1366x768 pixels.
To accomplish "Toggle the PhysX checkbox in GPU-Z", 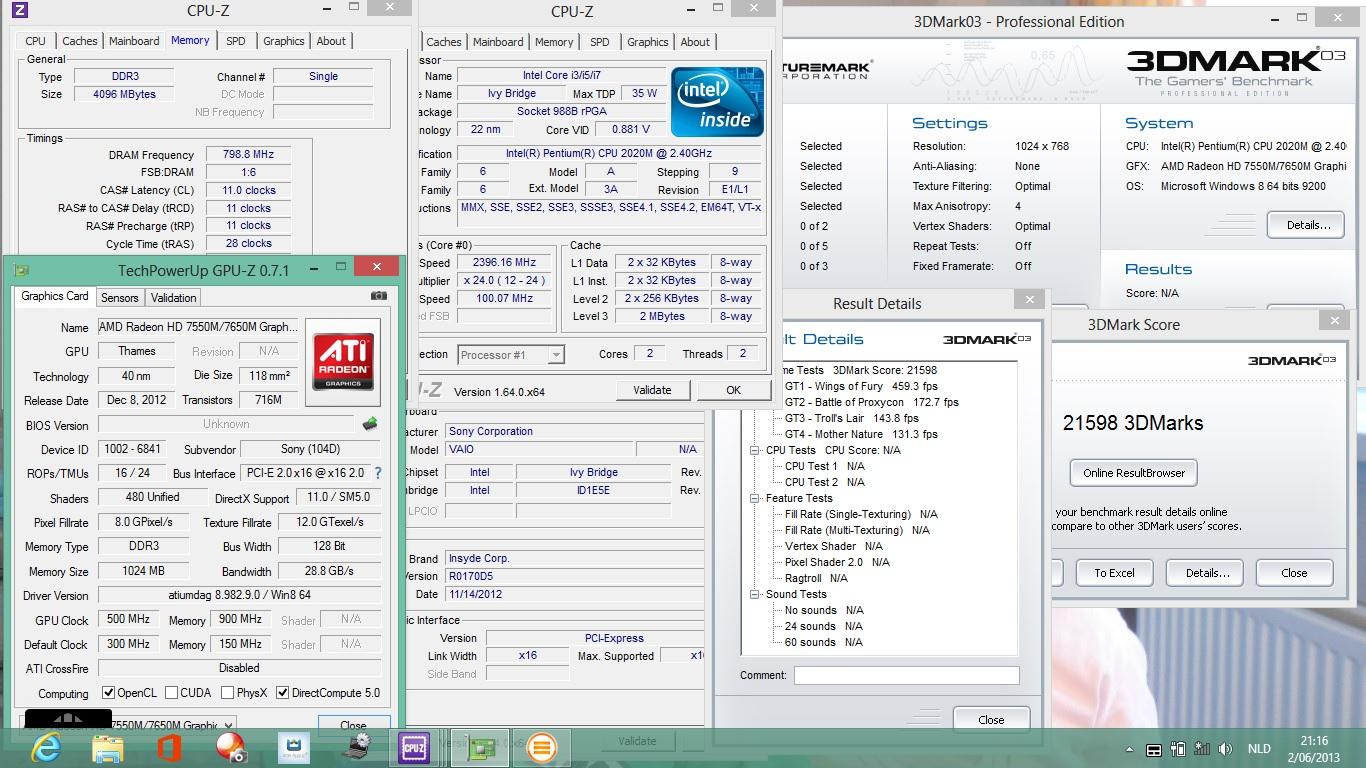I will [x=228, y=693].
